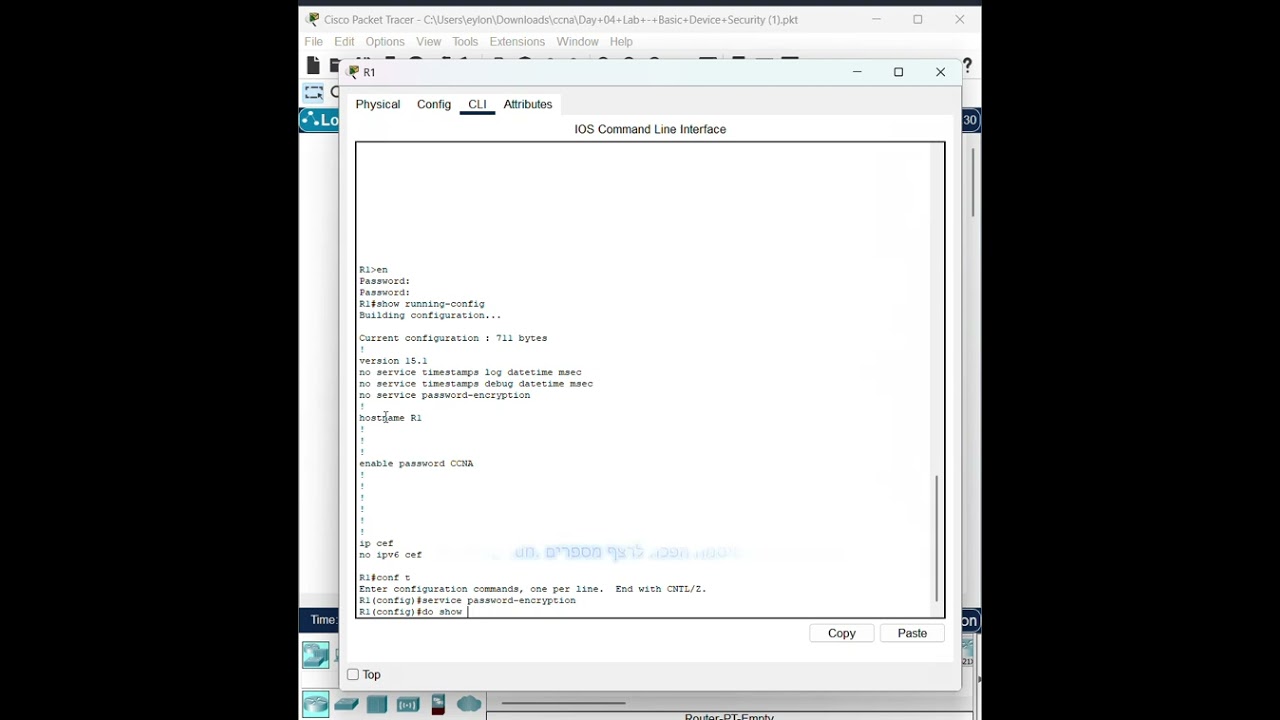Viewport: 1280px width, 720px height.
Task: Choose the Security subcategory icon
Action: point(438,705)
